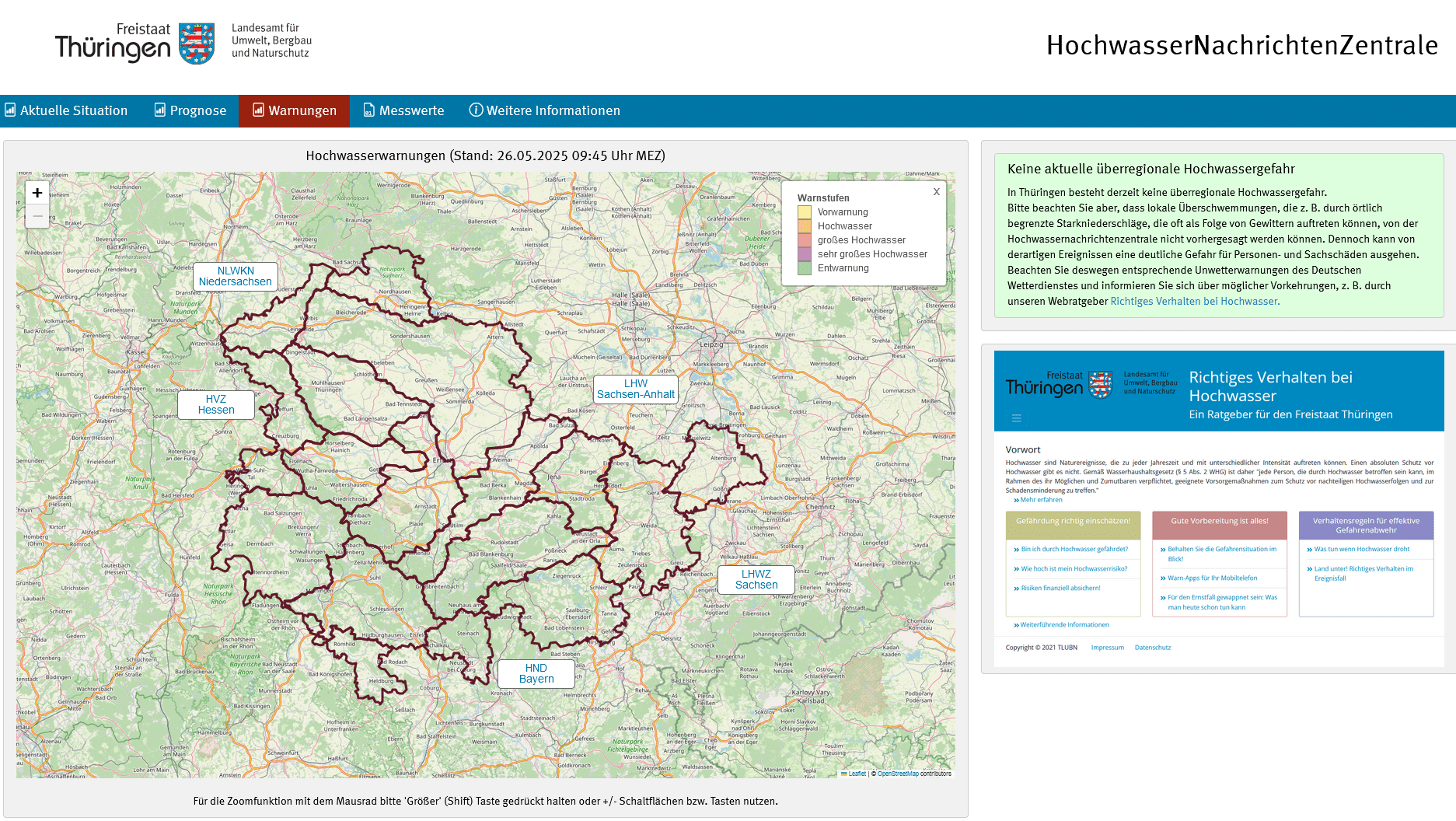Open Weitere Informationen menu

coord(544,110)
